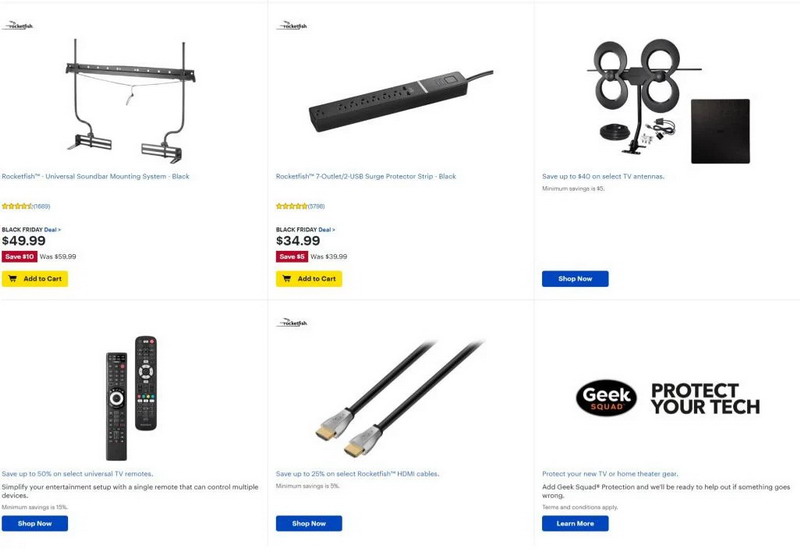Click the Rocketfish logo above the surge protector
Viewport: 800px width, 552px height.
click(292, 26)
